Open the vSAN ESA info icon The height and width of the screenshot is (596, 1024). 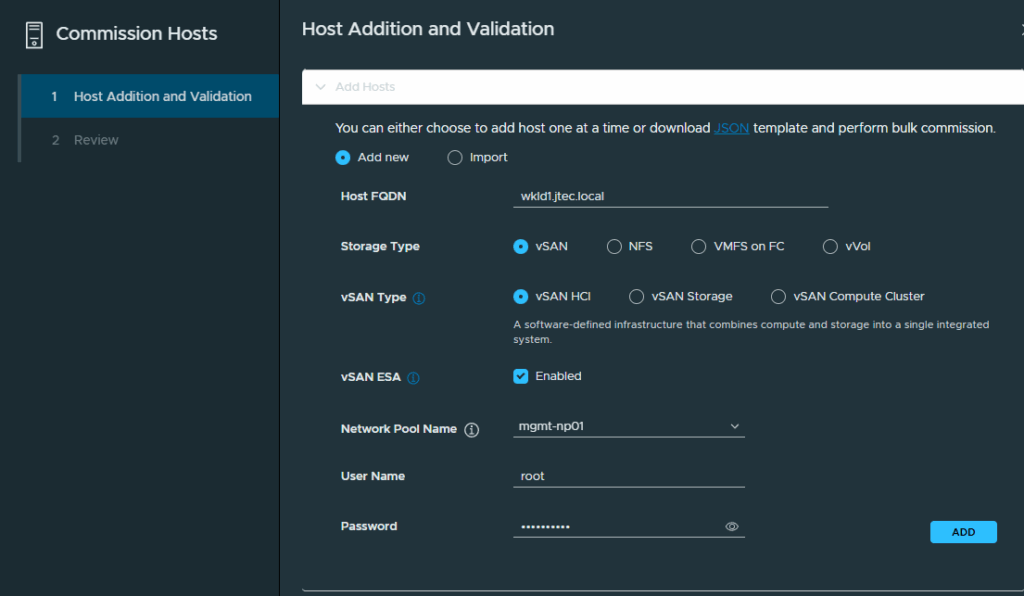click(413, 378)
